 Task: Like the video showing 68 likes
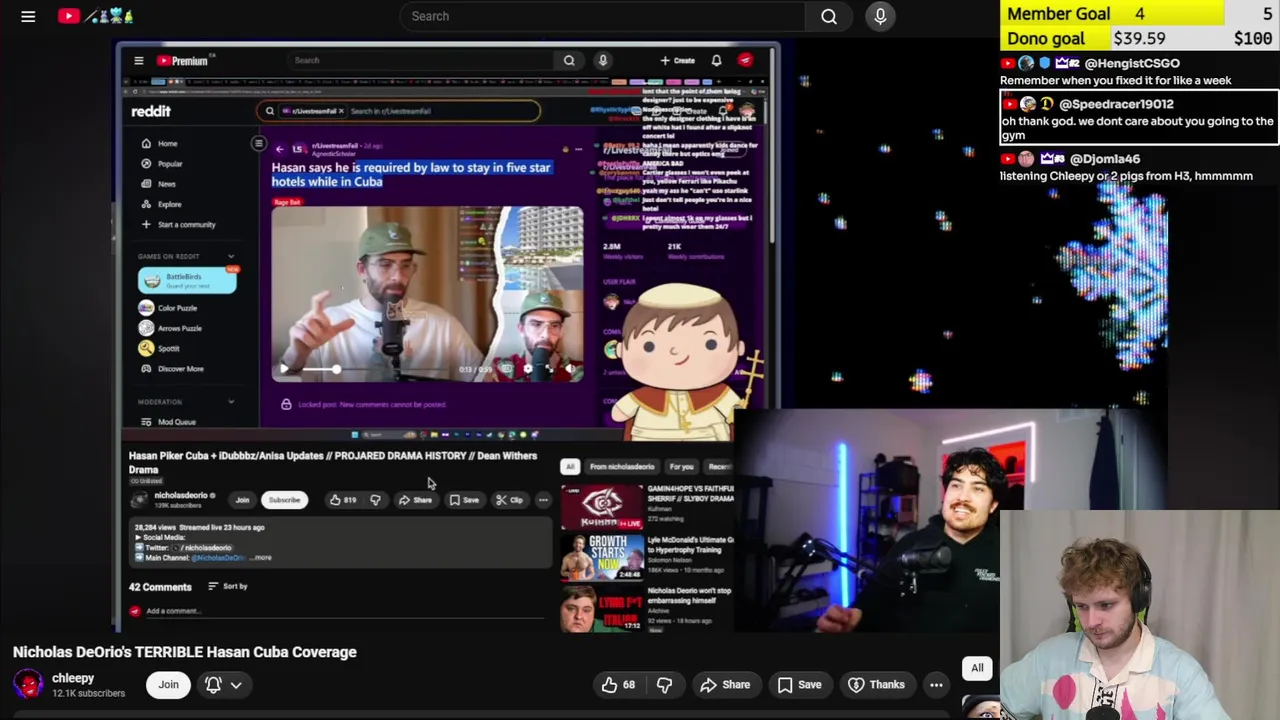click(618, 685)
